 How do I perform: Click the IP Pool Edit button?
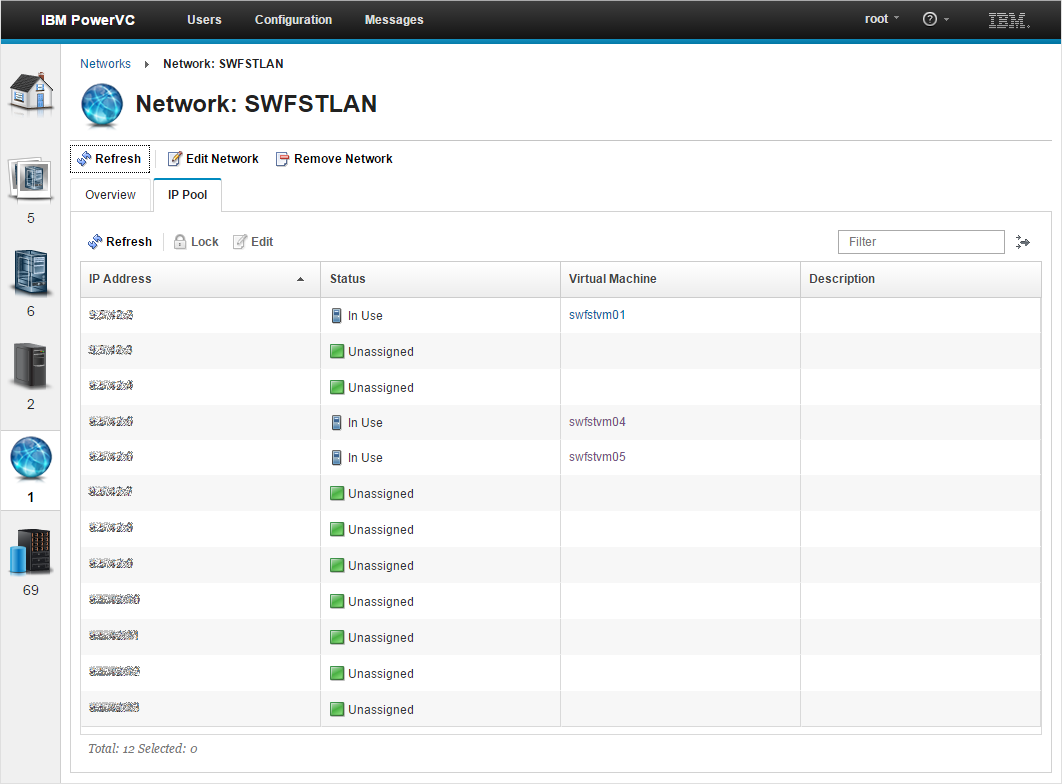(253, 242)
